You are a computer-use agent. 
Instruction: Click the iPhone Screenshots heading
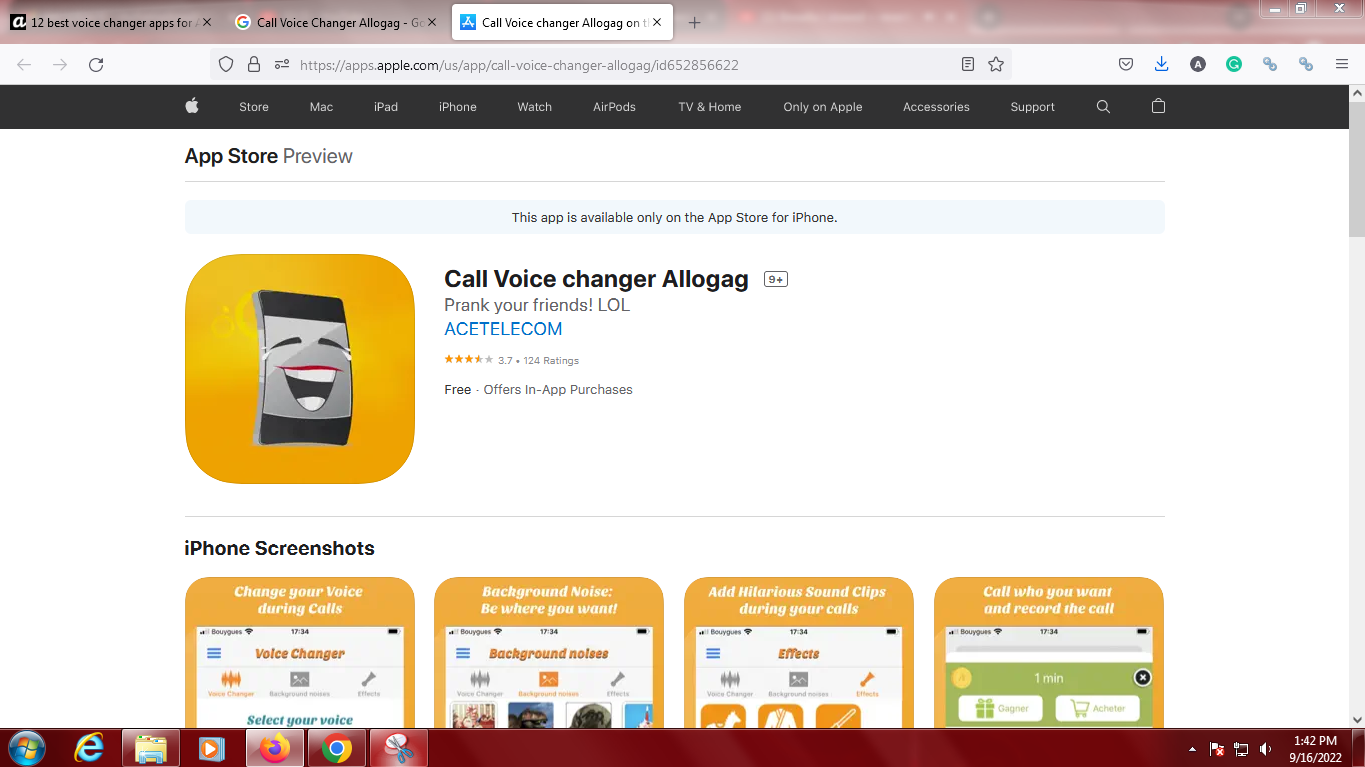click(279, 548)
